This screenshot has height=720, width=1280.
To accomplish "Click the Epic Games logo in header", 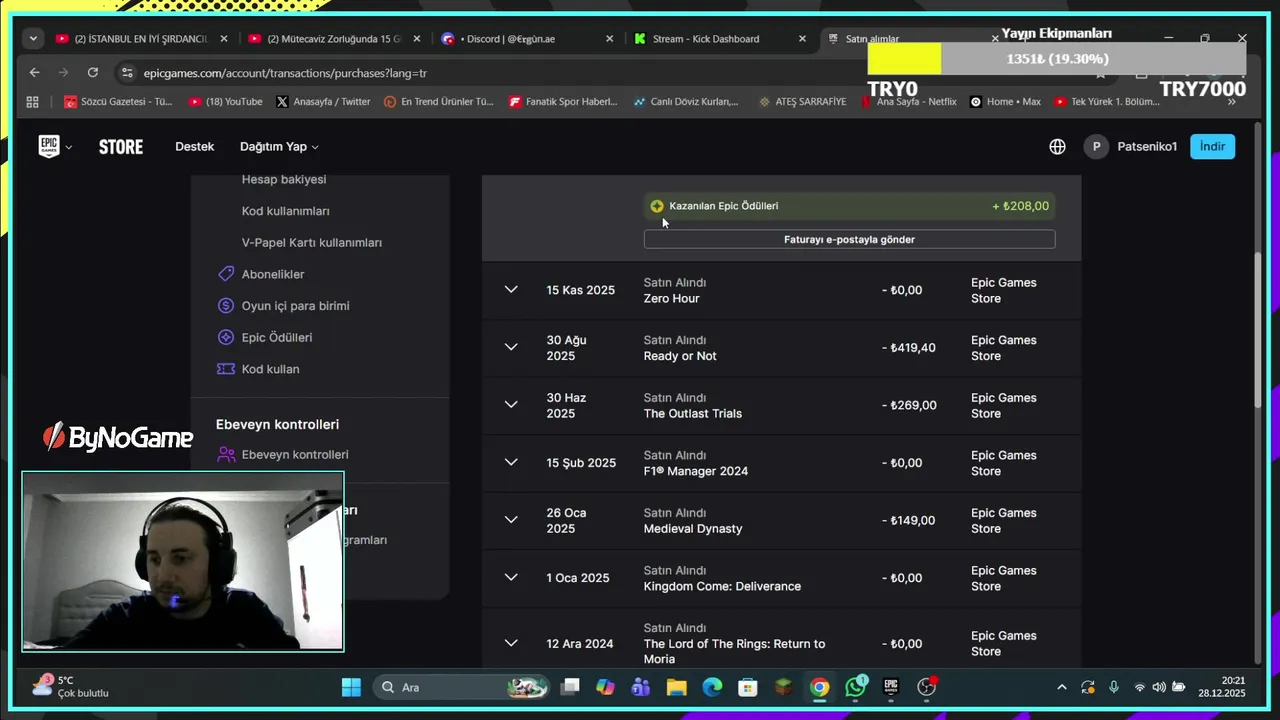I will [x=49, y=146].
